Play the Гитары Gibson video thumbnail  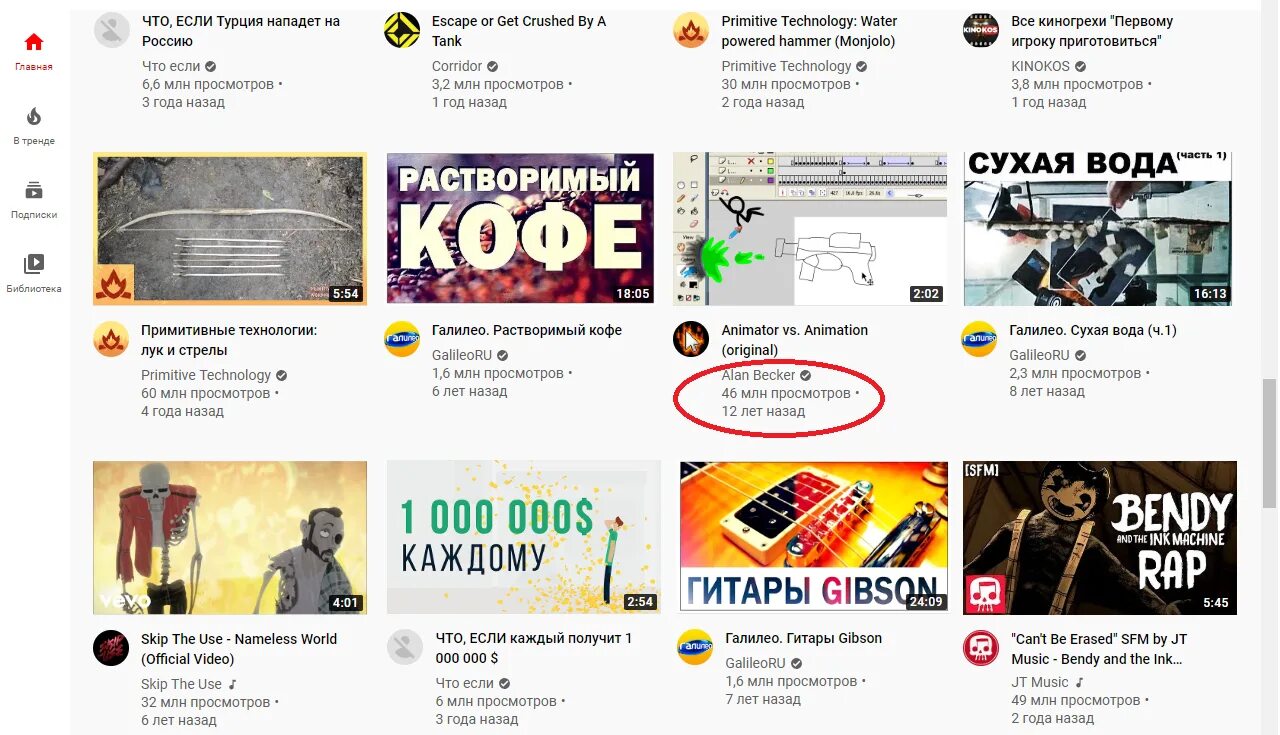tap(813, 536)
